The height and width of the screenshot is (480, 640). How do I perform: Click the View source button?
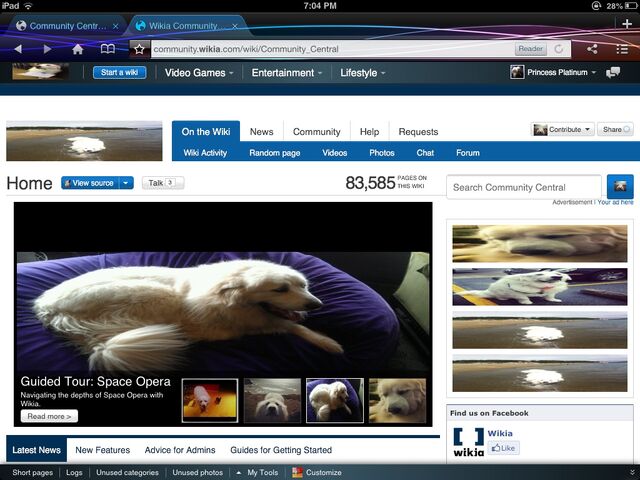(x=90, y=183)
